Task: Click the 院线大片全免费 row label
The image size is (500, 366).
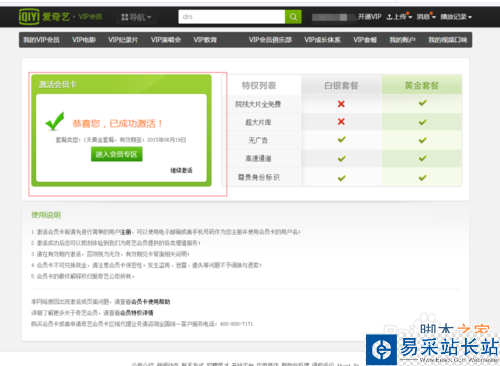Action: (x=258, y=104)
